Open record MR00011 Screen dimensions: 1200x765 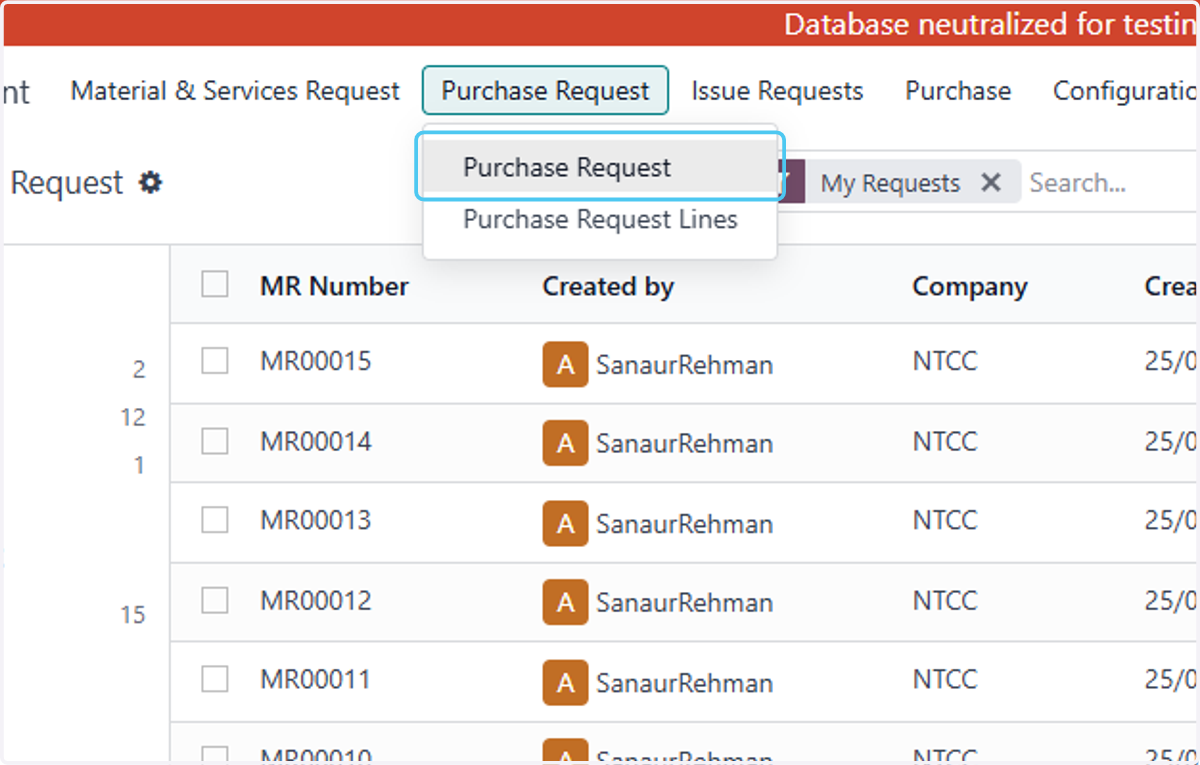pos(316,679)
